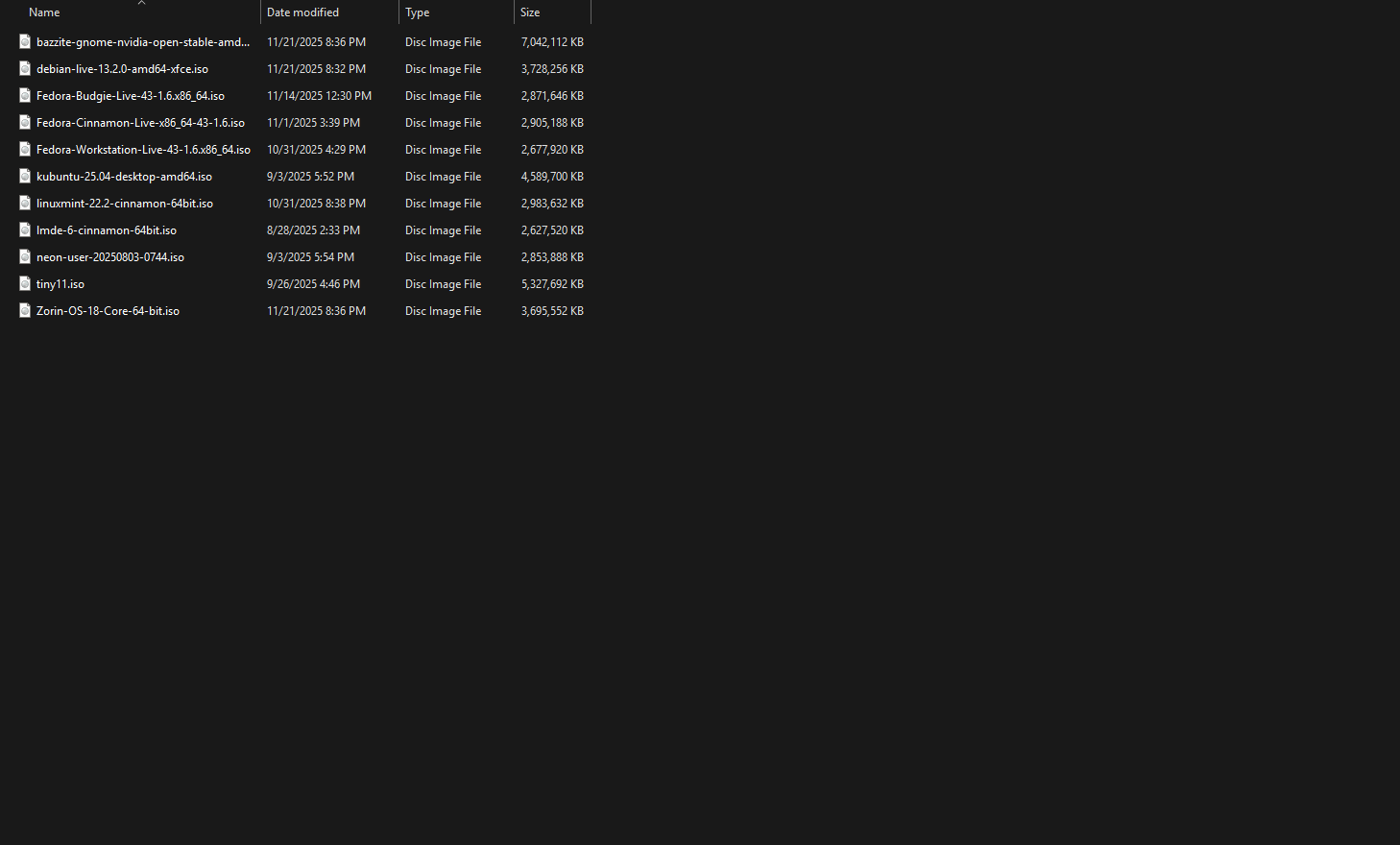Click the tiny11.iso file icon
The height and width of the screenshot is (845, 1400).
(x=25, y=283)
